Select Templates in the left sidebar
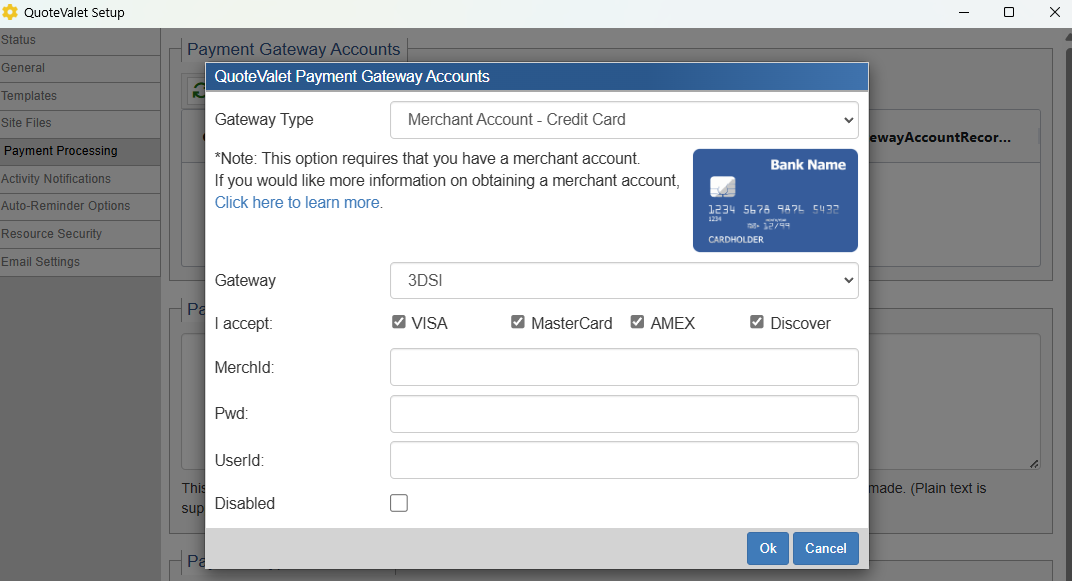Screen dimensions: 1072x581 pos(29,96)
